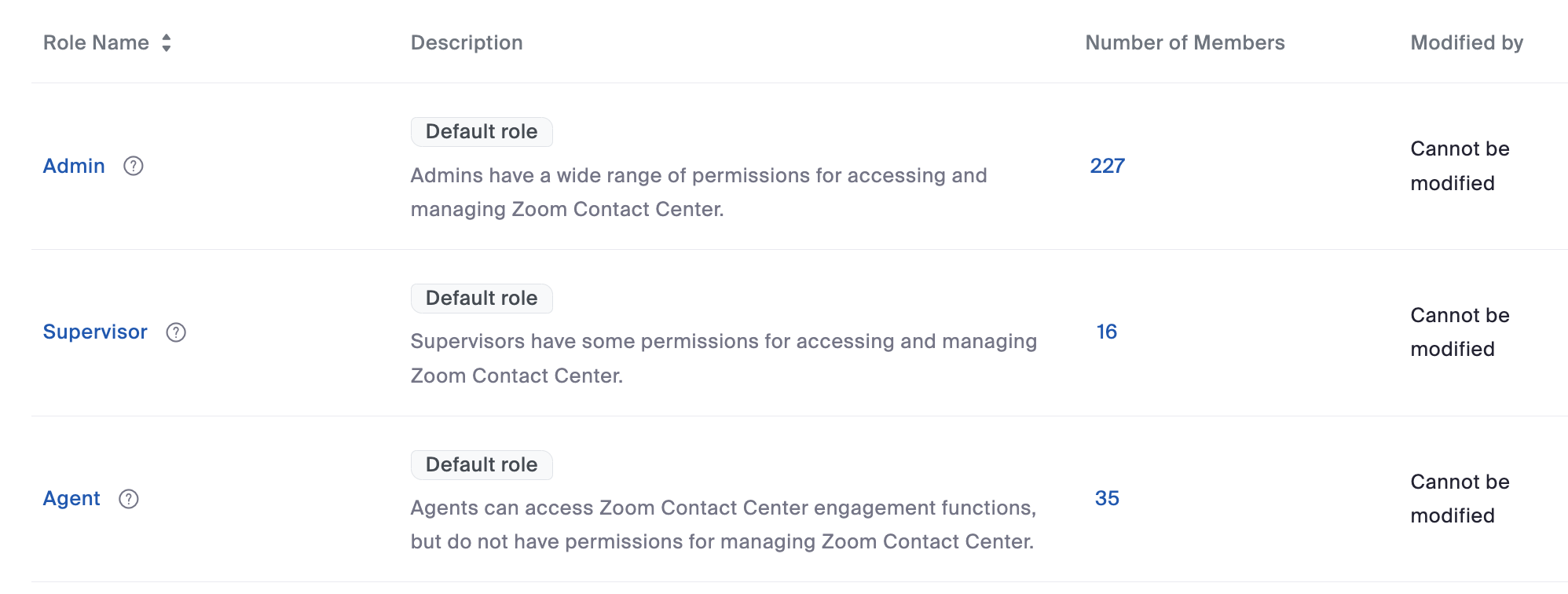
Task: Click the 35 member count for Agent
Action: [x=1108, y=498]
